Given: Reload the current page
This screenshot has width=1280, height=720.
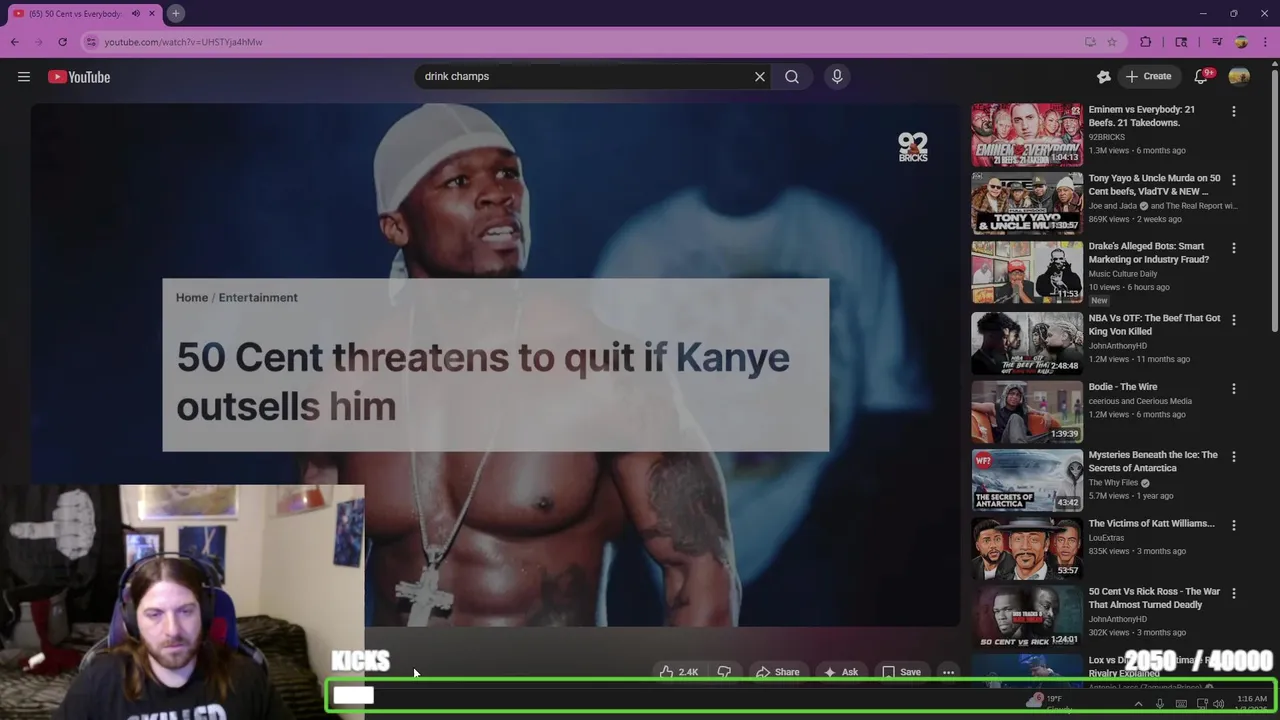Looking at the screenshot, I should pyautogui.click(x=62, y=42).
